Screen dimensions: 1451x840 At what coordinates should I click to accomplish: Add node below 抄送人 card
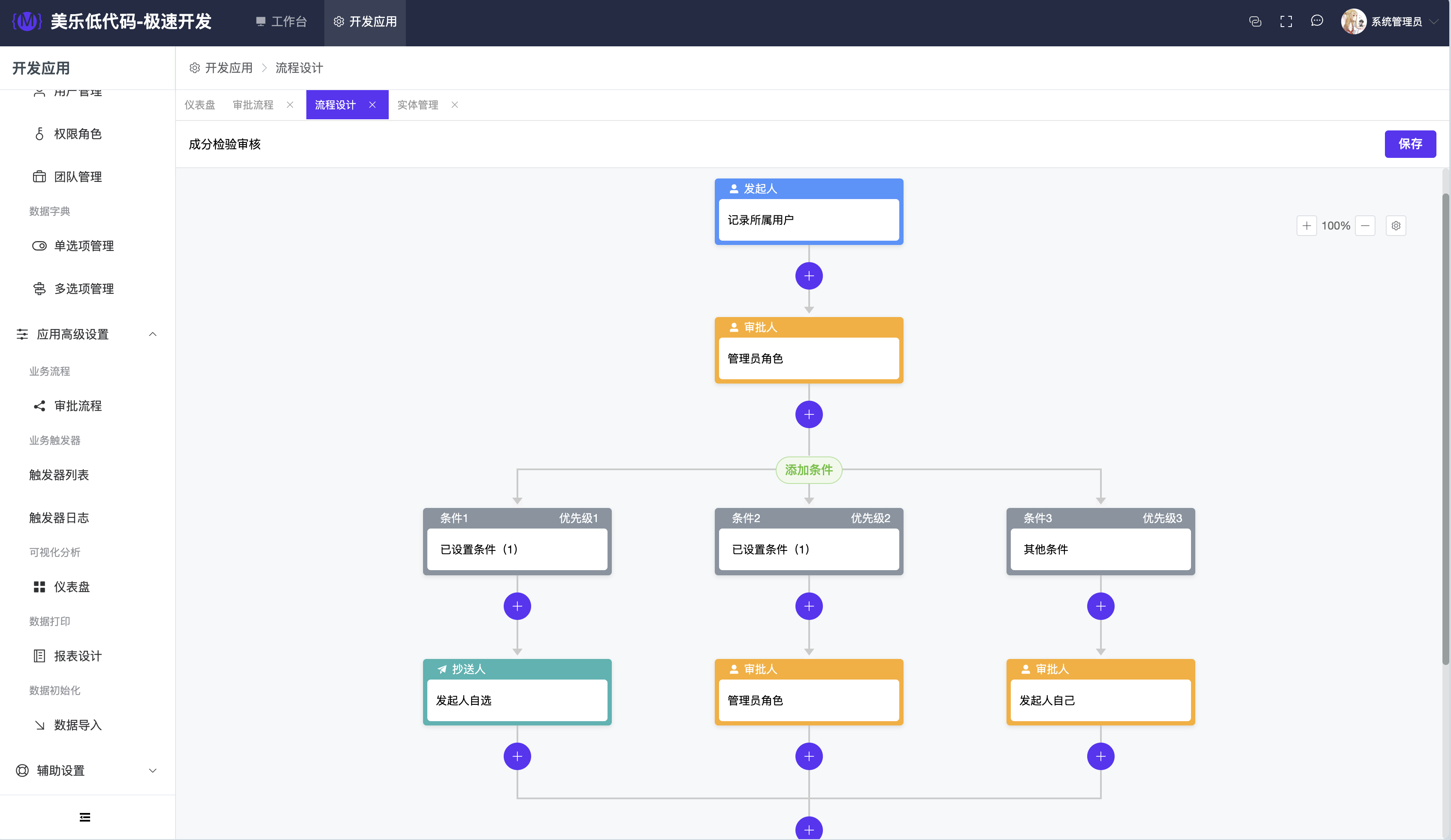tap(517, 756)
